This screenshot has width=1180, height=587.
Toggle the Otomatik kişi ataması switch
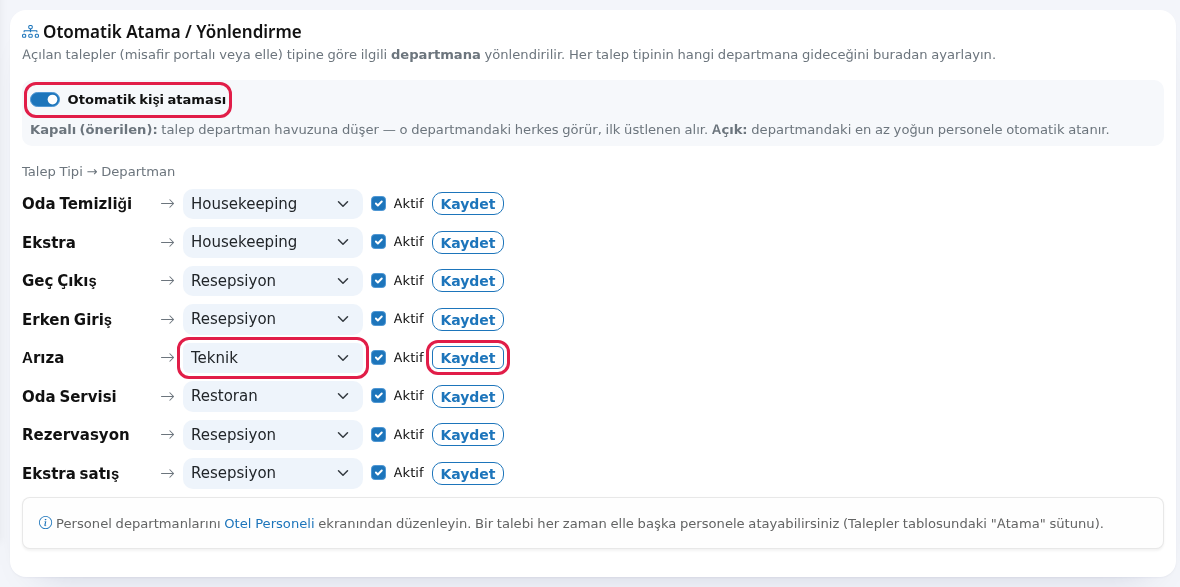tap(45, 100)
